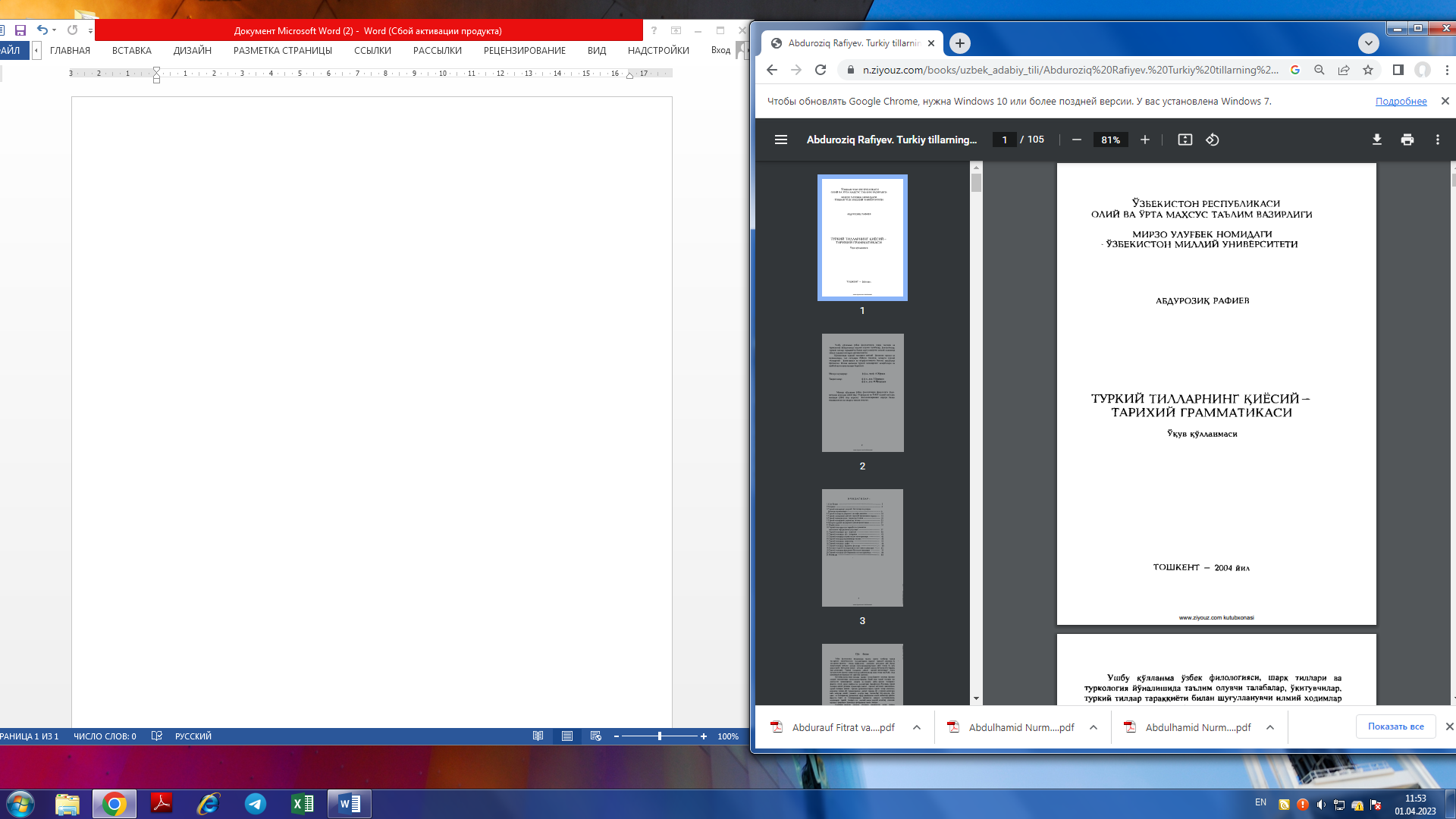Go back in Chrome
This screenshot has height=819, width=1456.
click(x=772, y=70)
